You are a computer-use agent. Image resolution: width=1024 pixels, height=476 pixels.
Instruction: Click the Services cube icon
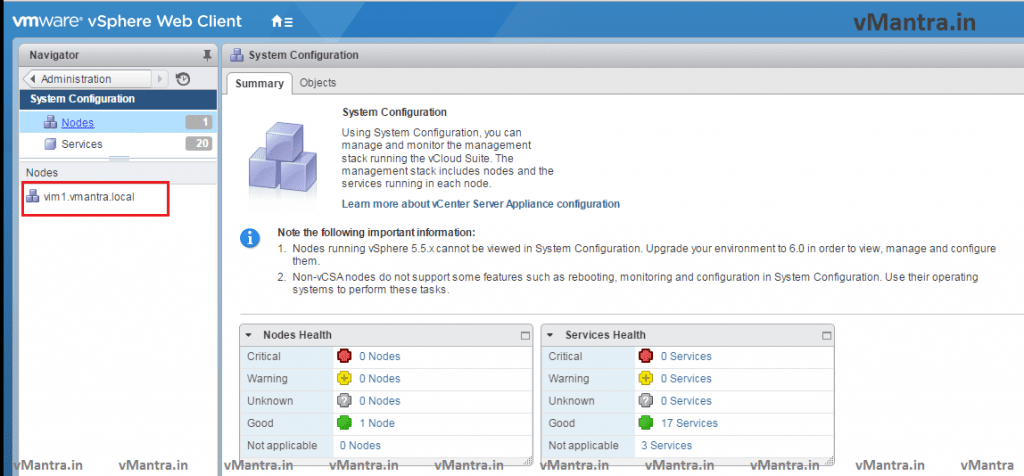[50, 144]
